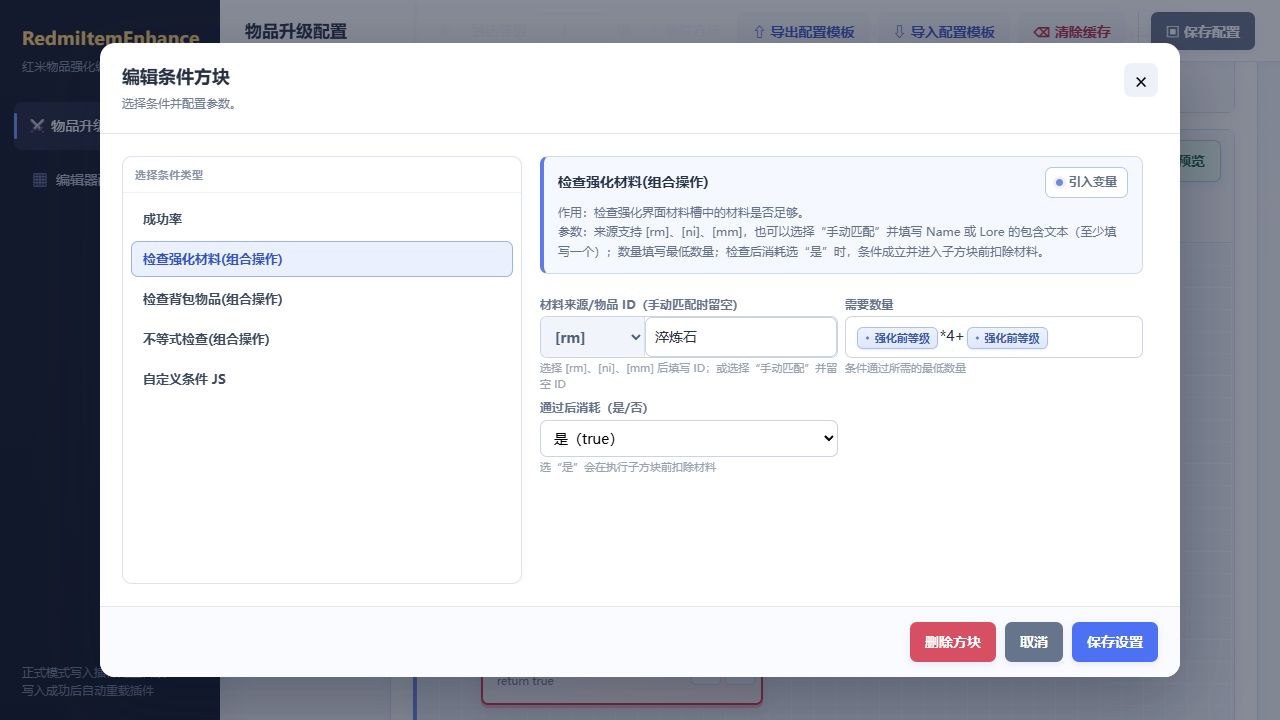Select the 成功率 condition type
1280x720 pixels.
click(x=321, y=219)
